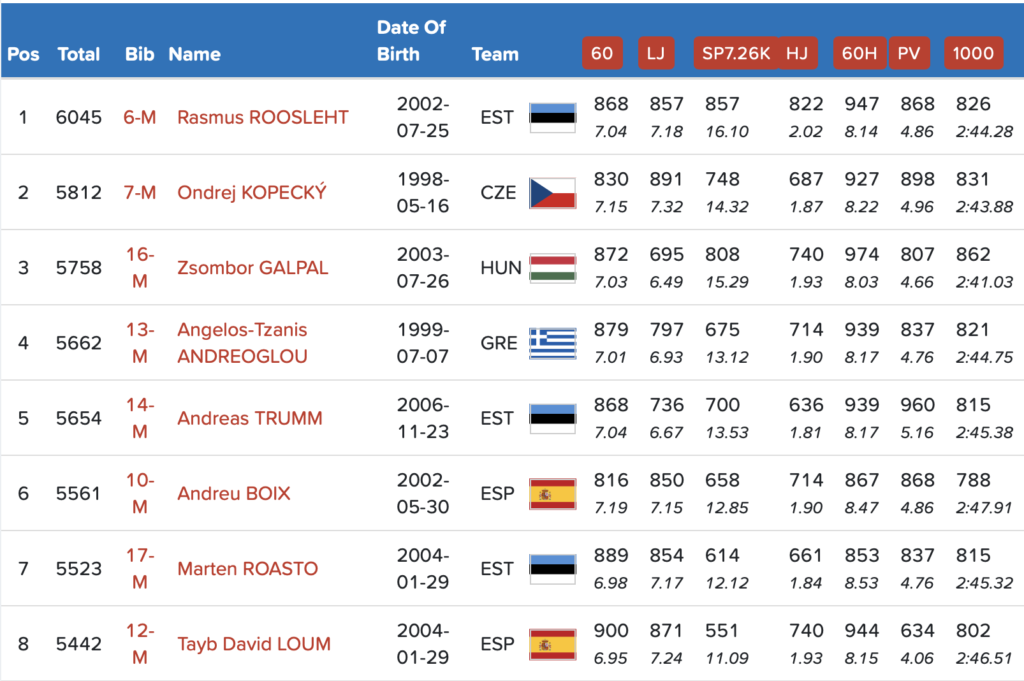Click the Estonia flag beside Rasmus ROOSLEHT
The width and height of the screenshot is (1024, 681).
click(x=552, y=117)
